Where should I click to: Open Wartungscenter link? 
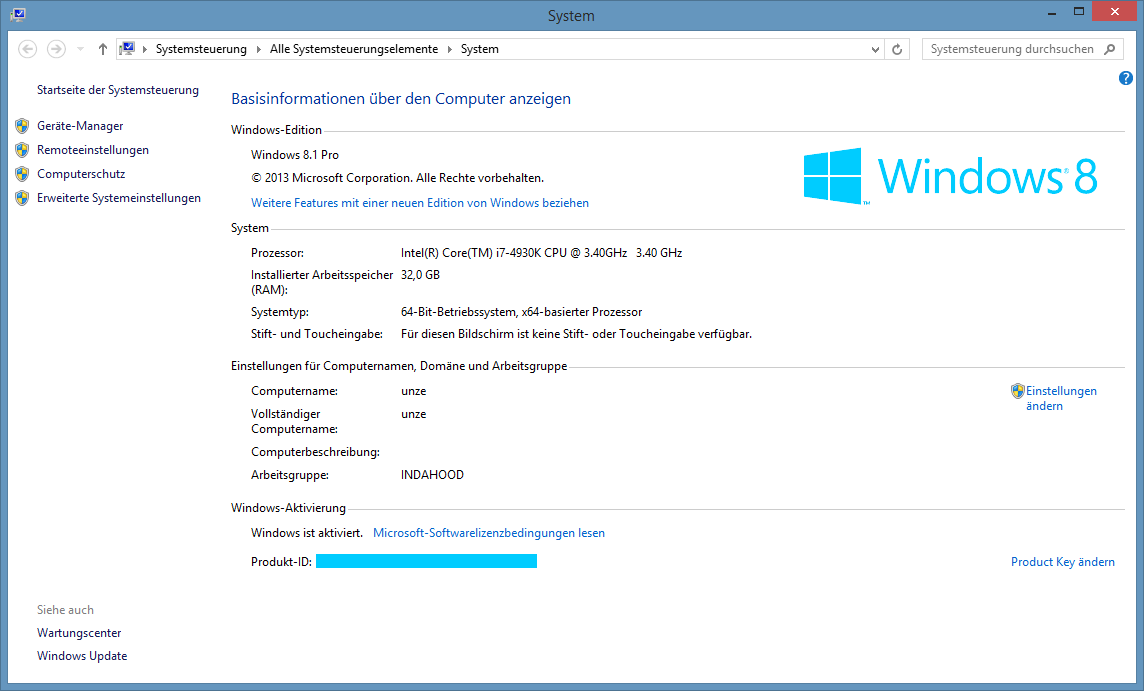point(79,633)
